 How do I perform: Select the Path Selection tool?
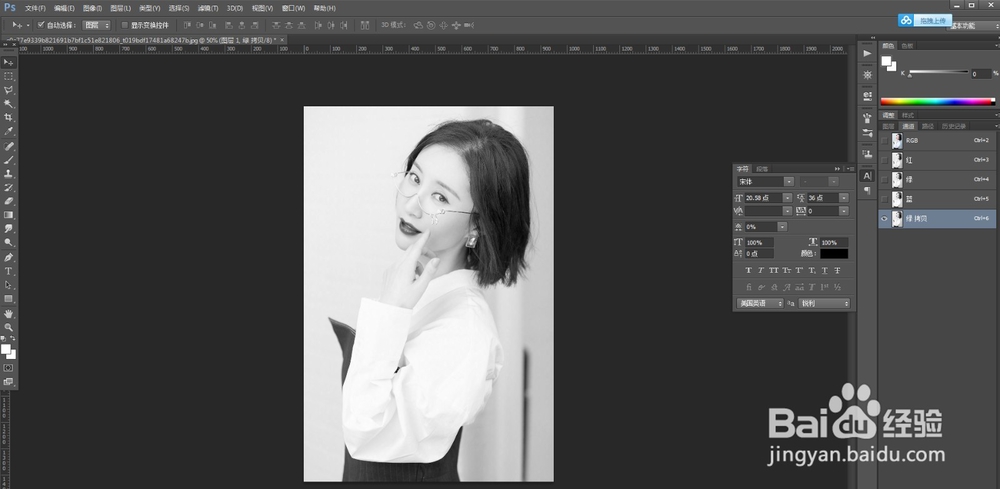pyautogui.click(x=8, y=285)
